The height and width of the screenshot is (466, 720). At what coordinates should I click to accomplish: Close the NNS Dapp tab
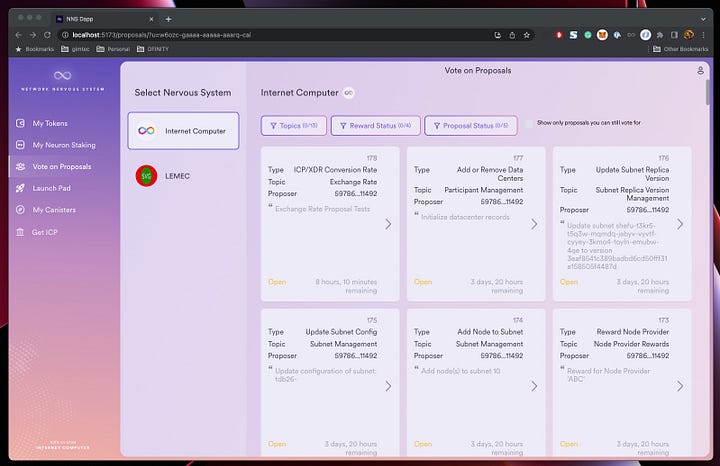pyautogui.click(x=151, y=19)
